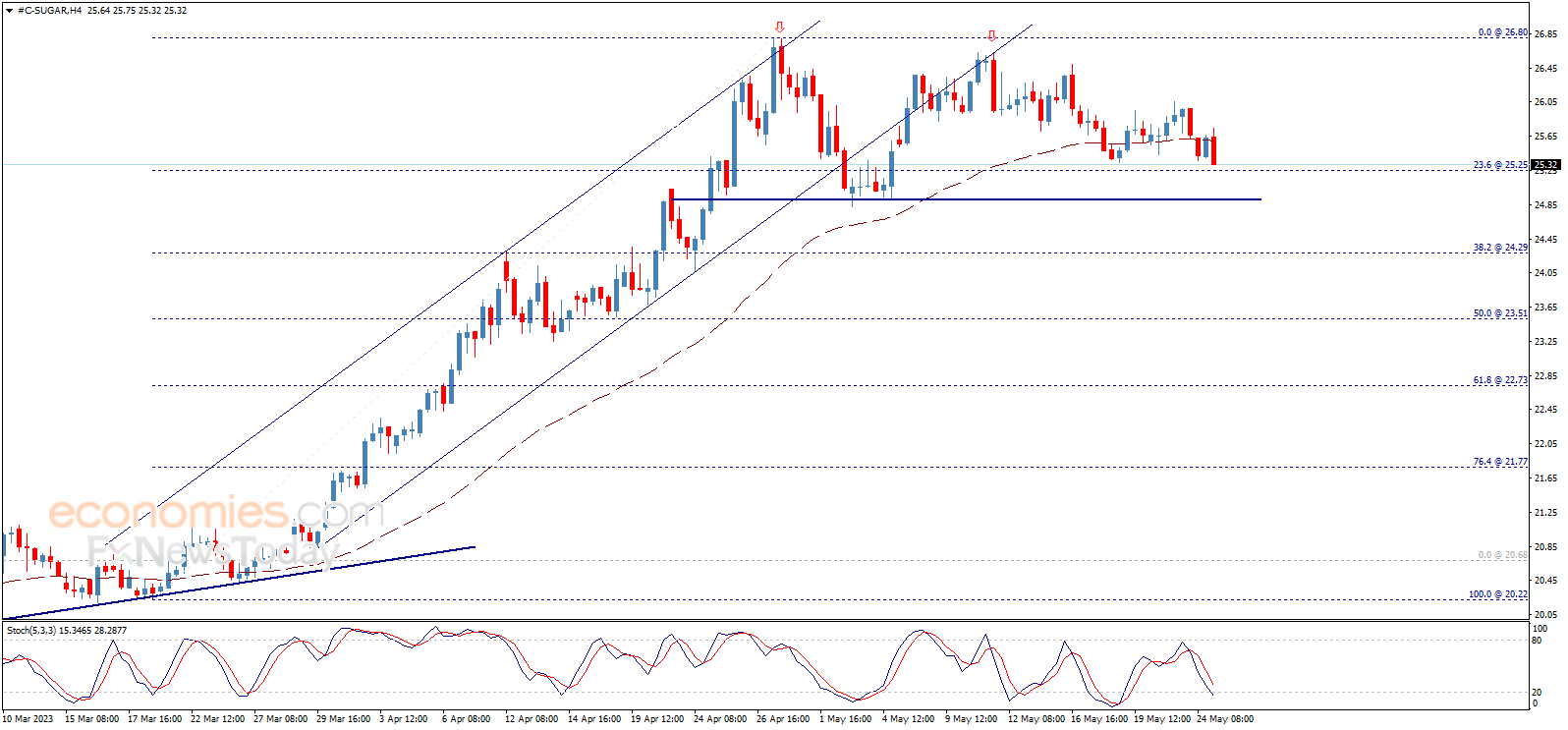This screenshot has width=1568, height=730.
Task: Click the black current price tag 25.32
Action: click(1545, 165)
